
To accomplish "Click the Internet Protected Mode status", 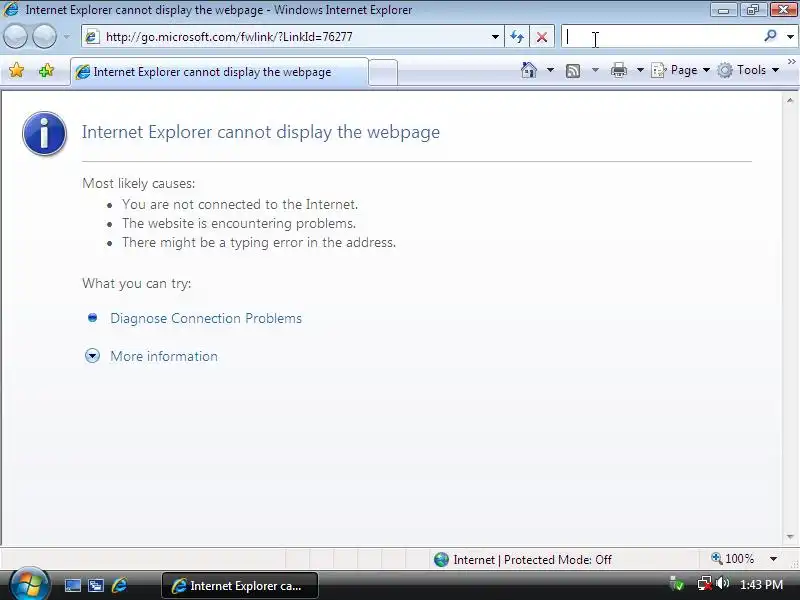I will 532,560.
